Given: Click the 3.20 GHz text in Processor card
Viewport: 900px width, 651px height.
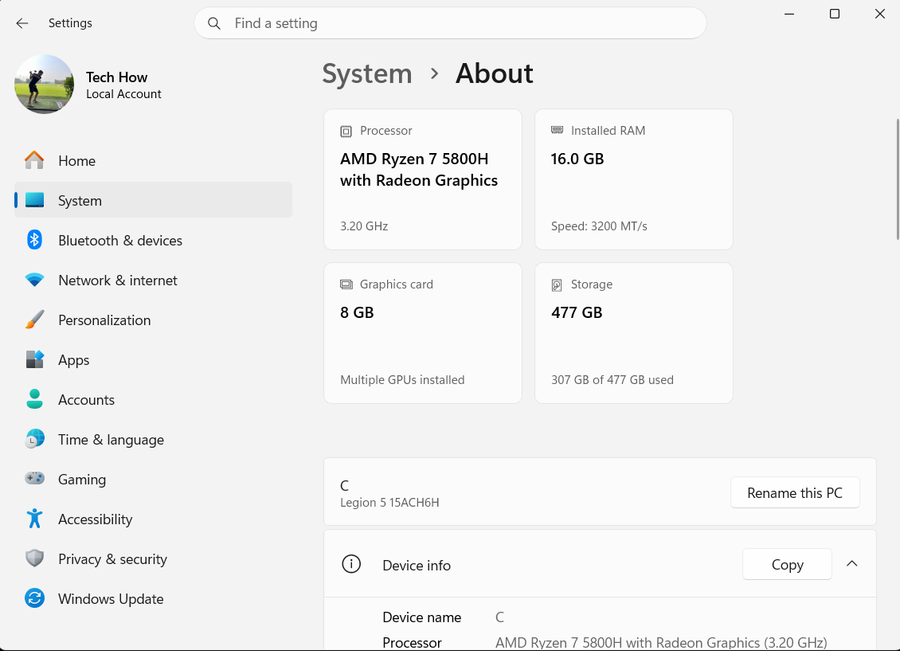Looking at the screenshot, I should [x=364, y=226].
